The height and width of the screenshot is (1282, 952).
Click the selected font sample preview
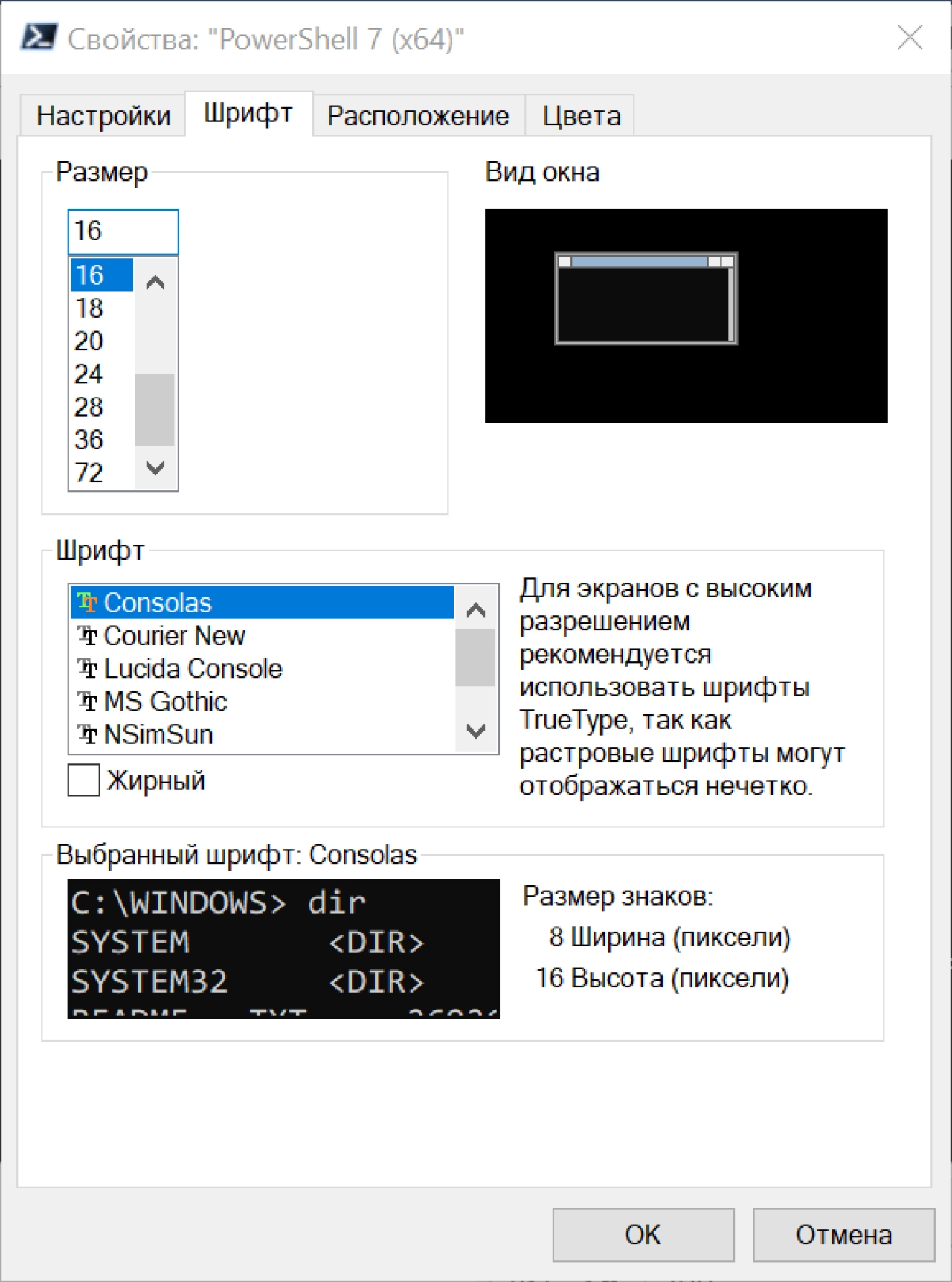coord(283,949)
